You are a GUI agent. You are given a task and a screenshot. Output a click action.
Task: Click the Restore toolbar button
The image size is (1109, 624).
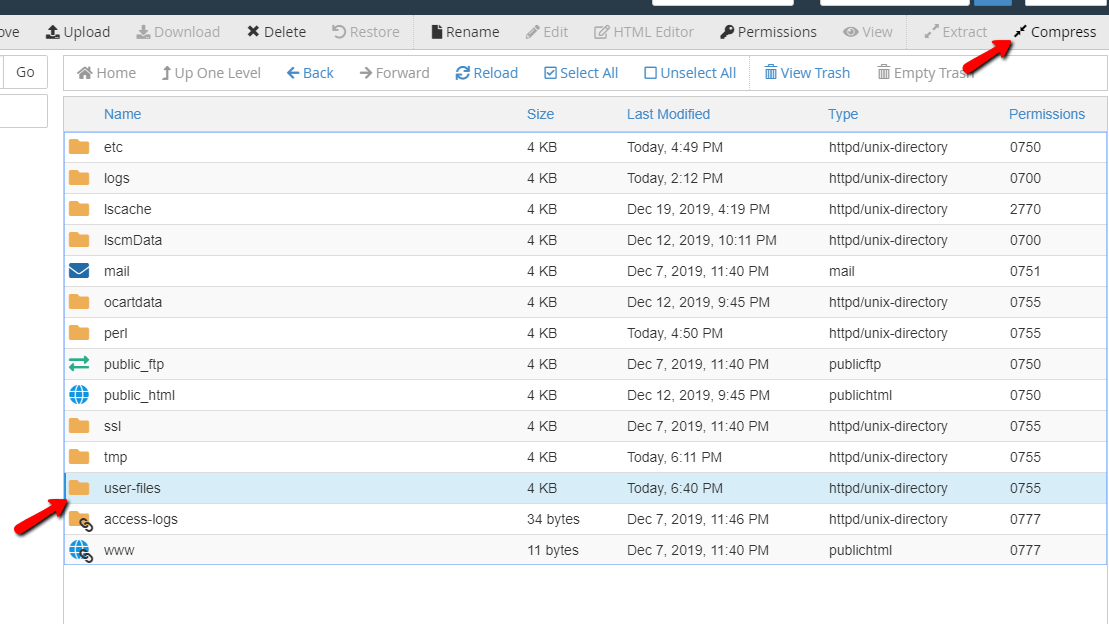click(x=366, y=32)
